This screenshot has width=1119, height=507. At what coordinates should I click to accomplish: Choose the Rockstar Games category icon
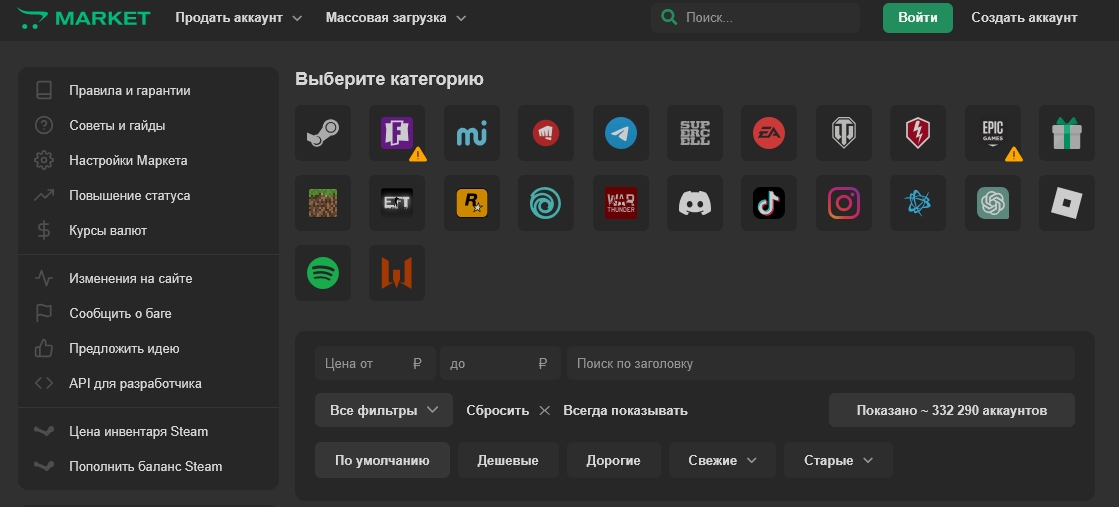tap(472, 203)
